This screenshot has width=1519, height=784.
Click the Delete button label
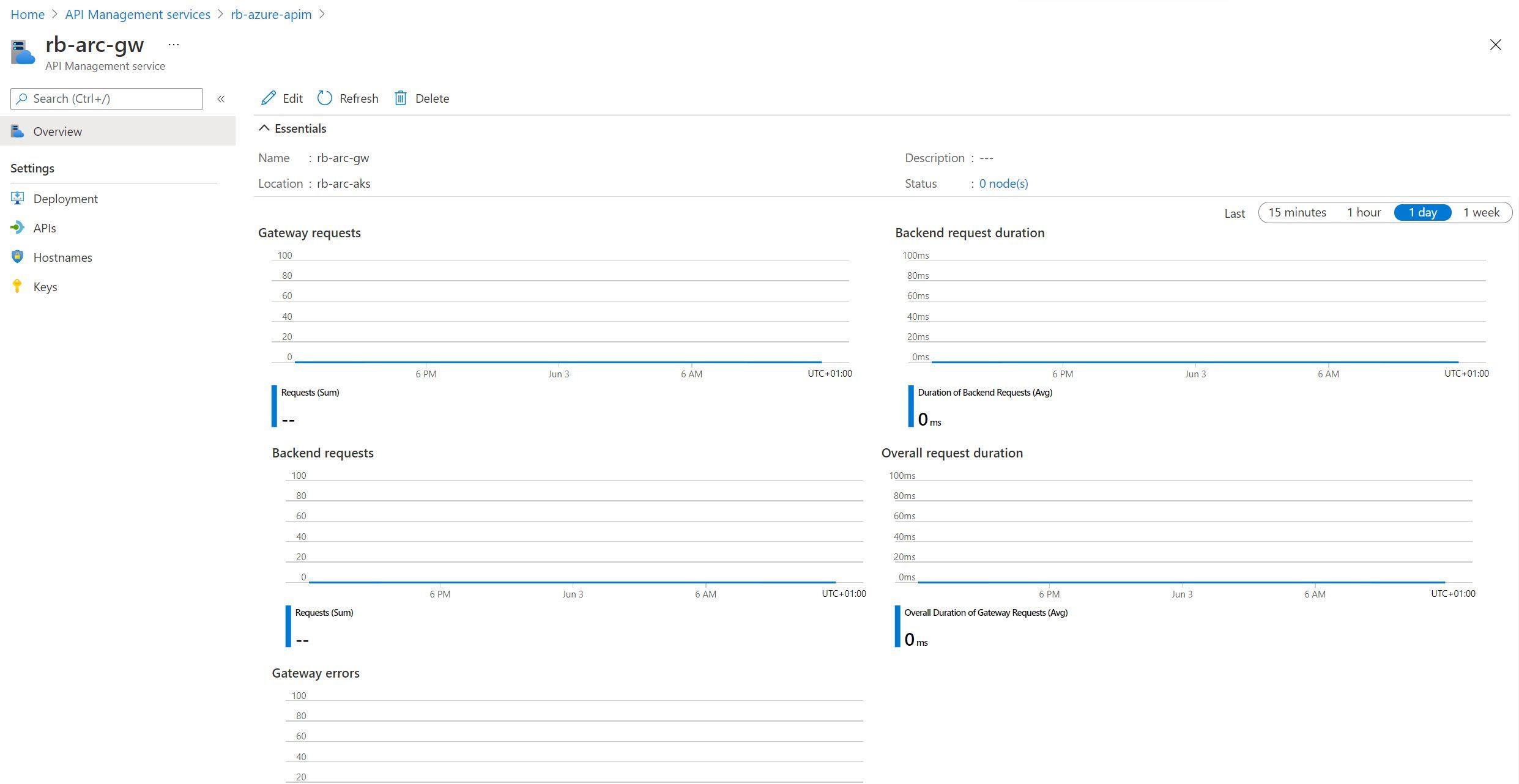click(432, 98)
